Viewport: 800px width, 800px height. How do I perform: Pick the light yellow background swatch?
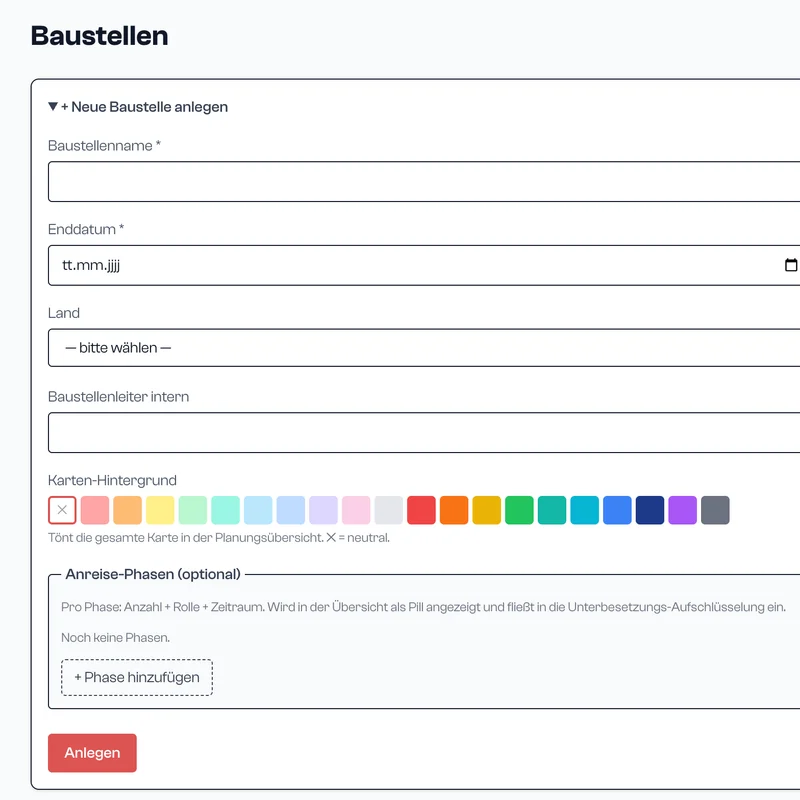point(160,510)
